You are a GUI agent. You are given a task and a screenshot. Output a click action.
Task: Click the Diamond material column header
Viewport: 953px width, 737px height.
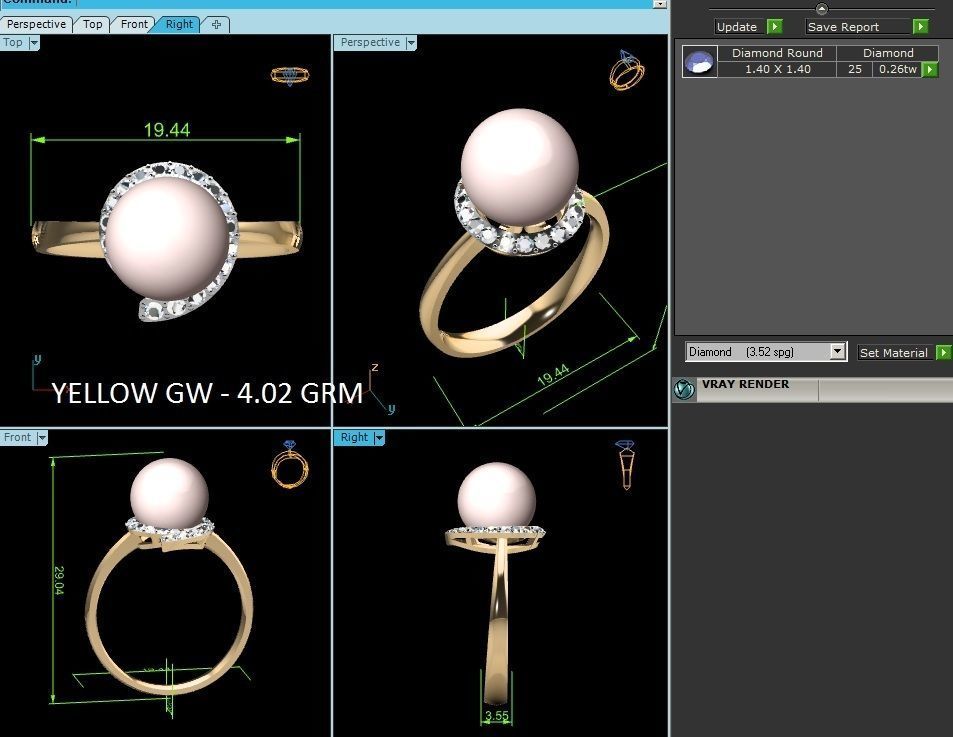888,53
